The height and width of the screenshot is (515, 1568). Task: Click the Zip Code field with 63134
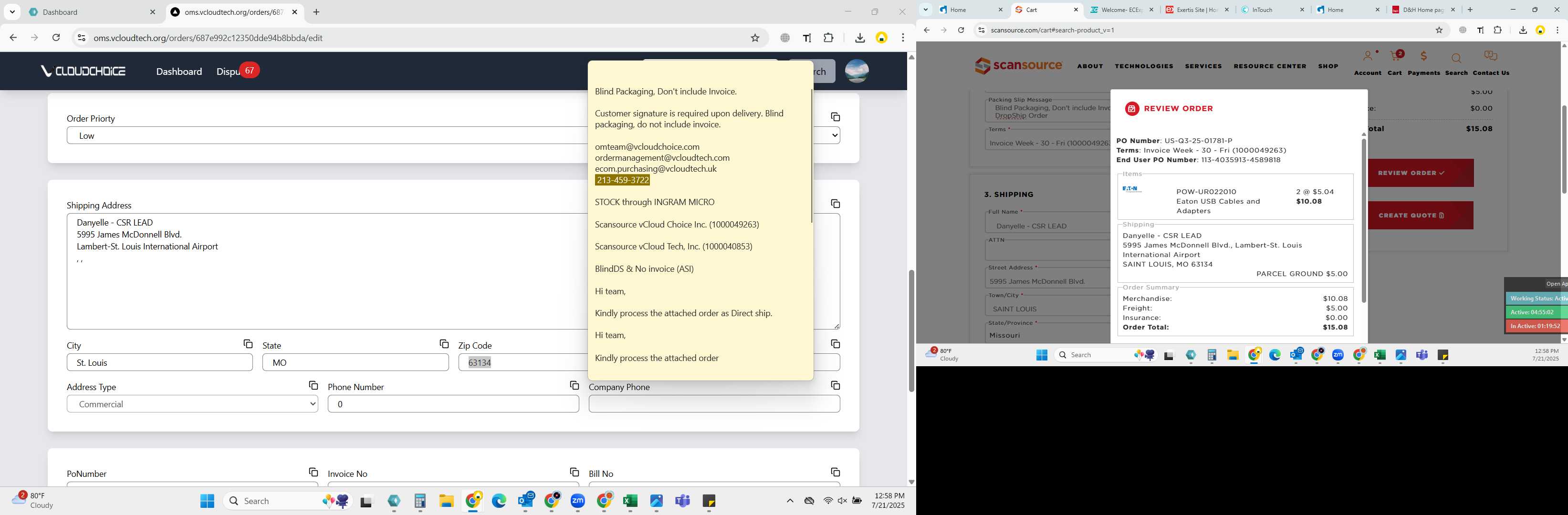(523, 362)
